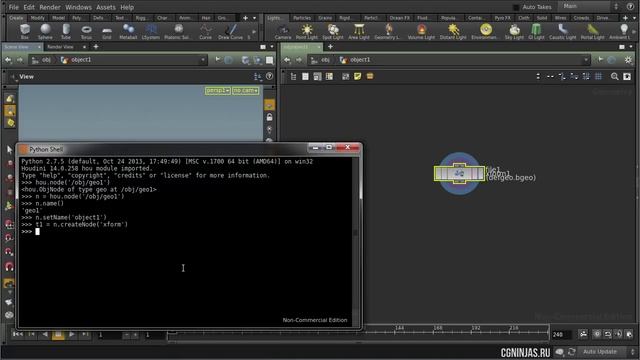Viewport: 640px width, 360px height.
Task: Expand network editor path dropdown arrow
Action: (x=586, y=60)
